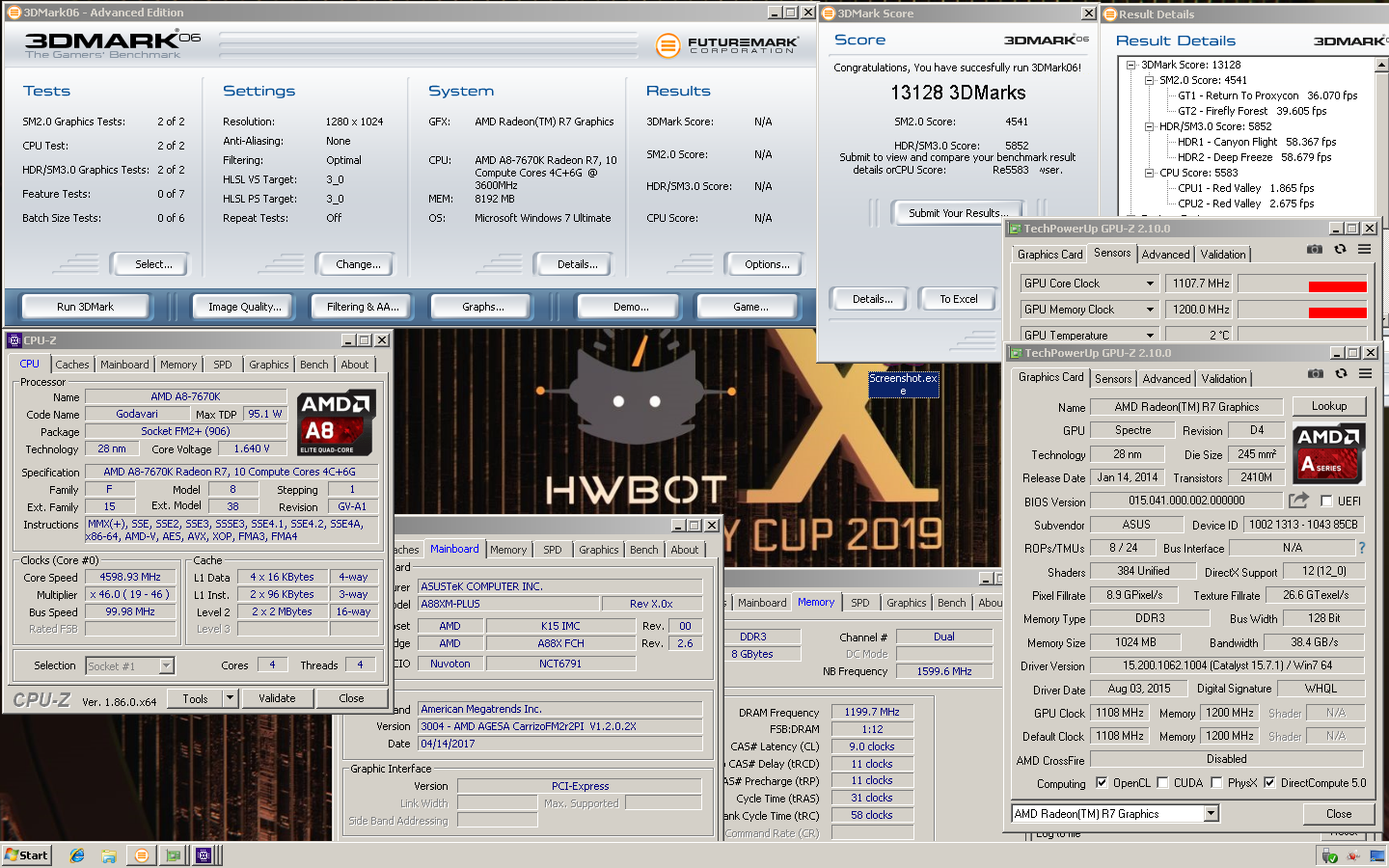Click the AMD A-Series logo in GPU-Z

1327,452
